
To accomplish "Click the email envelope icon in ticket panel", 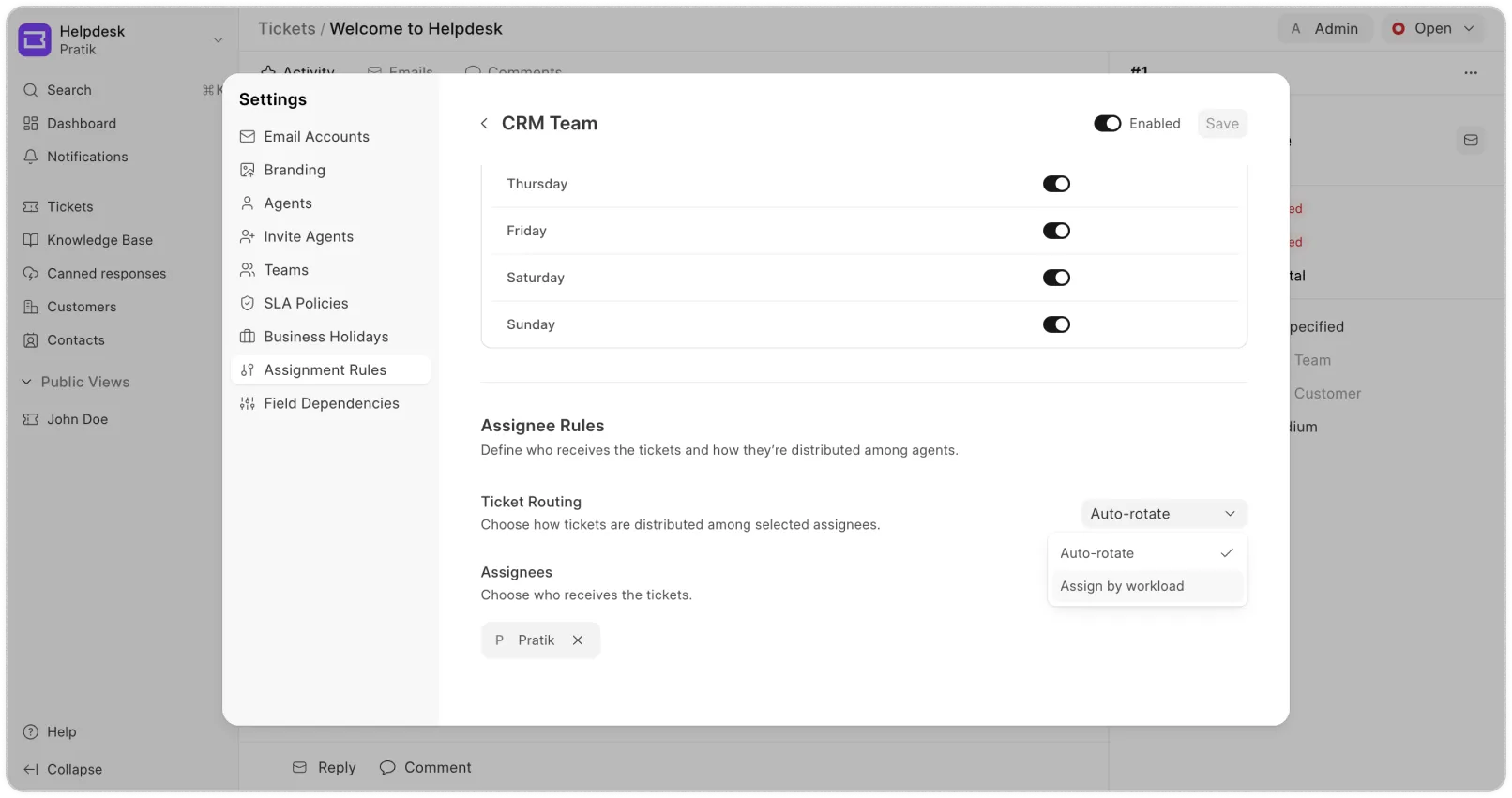I will 1470,141.
